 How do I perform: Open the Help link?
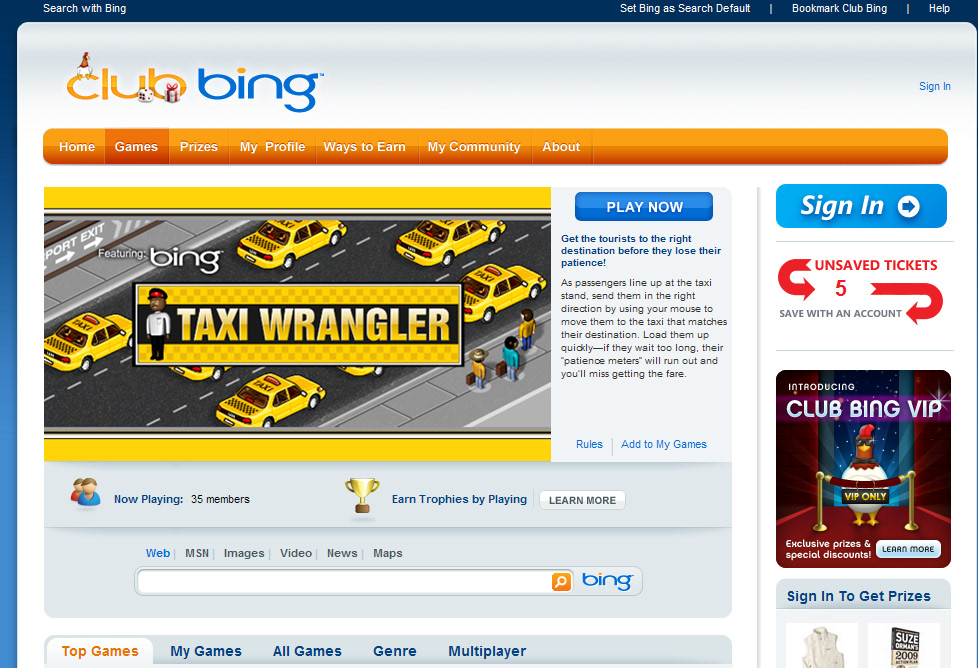pos(939,8)
